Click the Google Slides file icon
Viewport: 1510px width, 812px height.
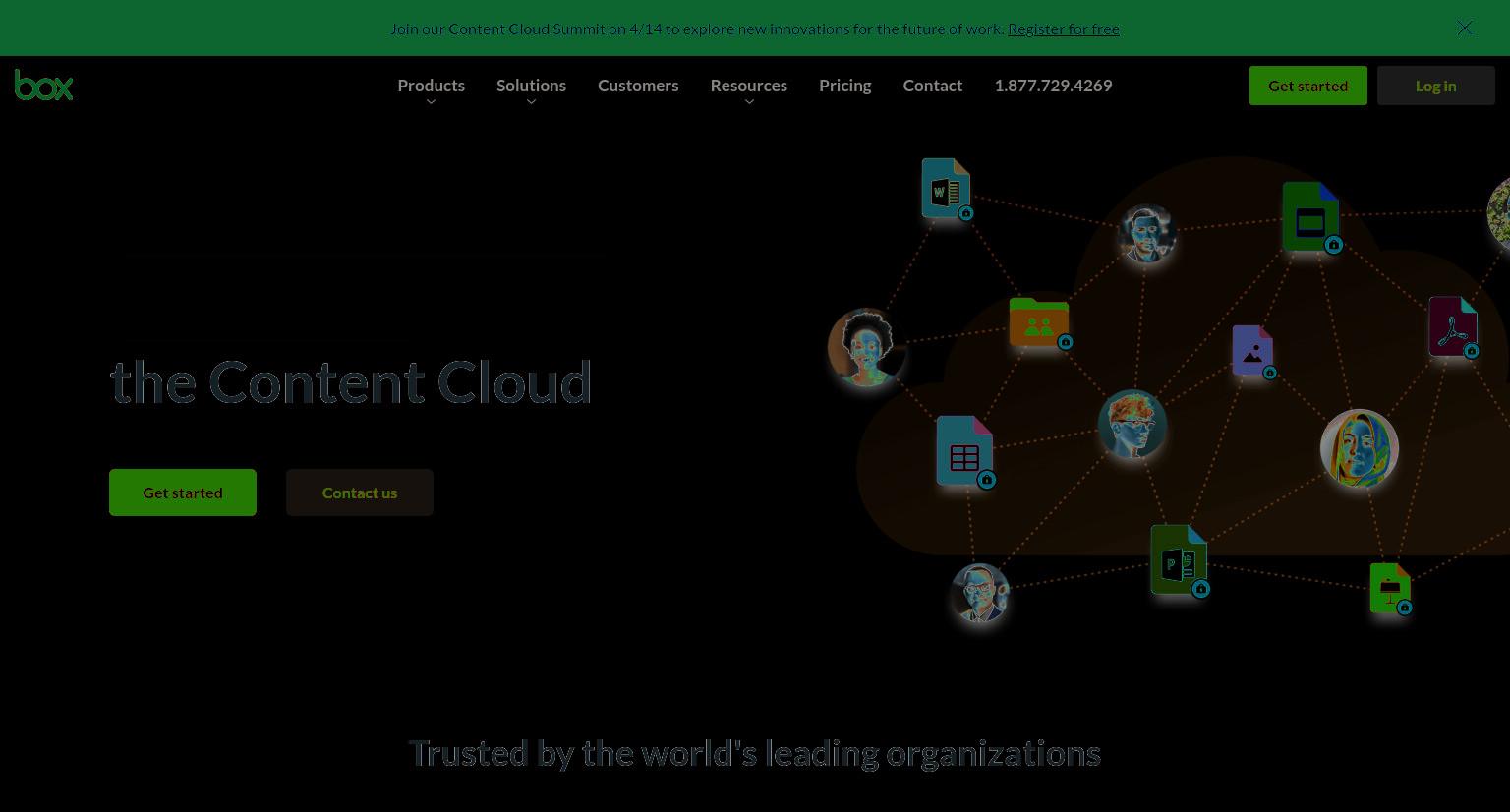point(1311,217)
